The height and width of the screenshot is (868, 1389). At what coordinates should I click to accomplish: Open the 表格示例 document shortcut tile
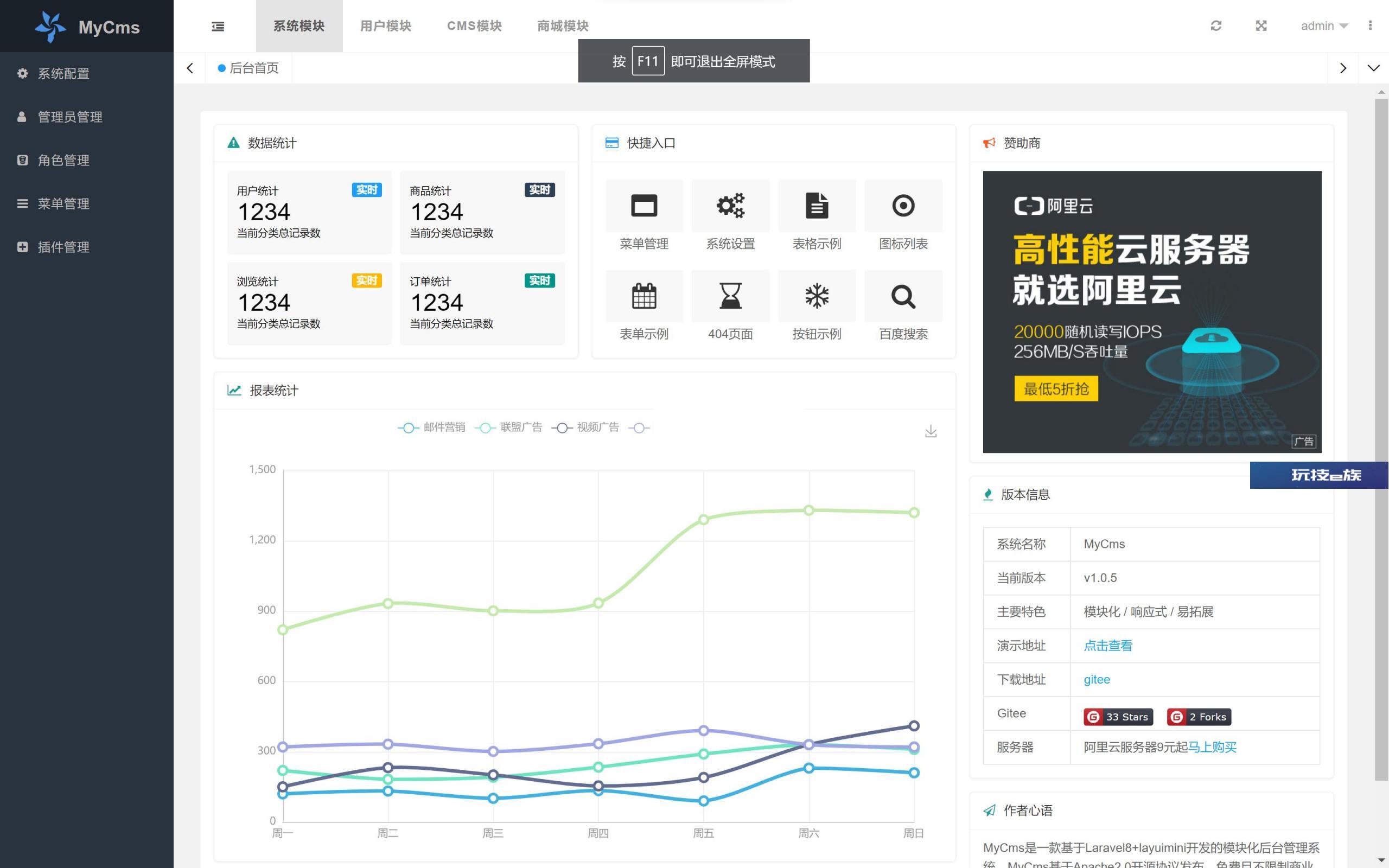[x=817, y=216]
